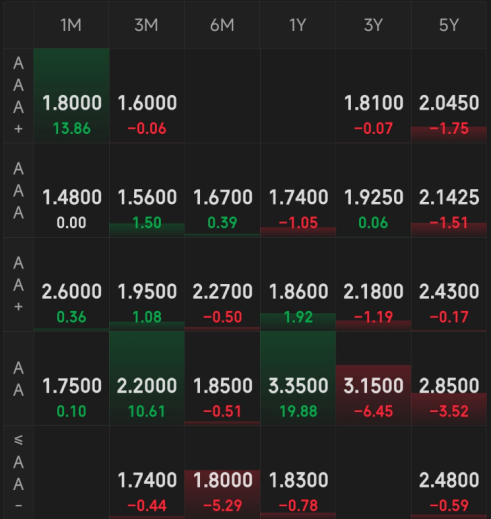Click the AA+ rating row label
Viewport: 491px width, 519px height.
point(18,285)
